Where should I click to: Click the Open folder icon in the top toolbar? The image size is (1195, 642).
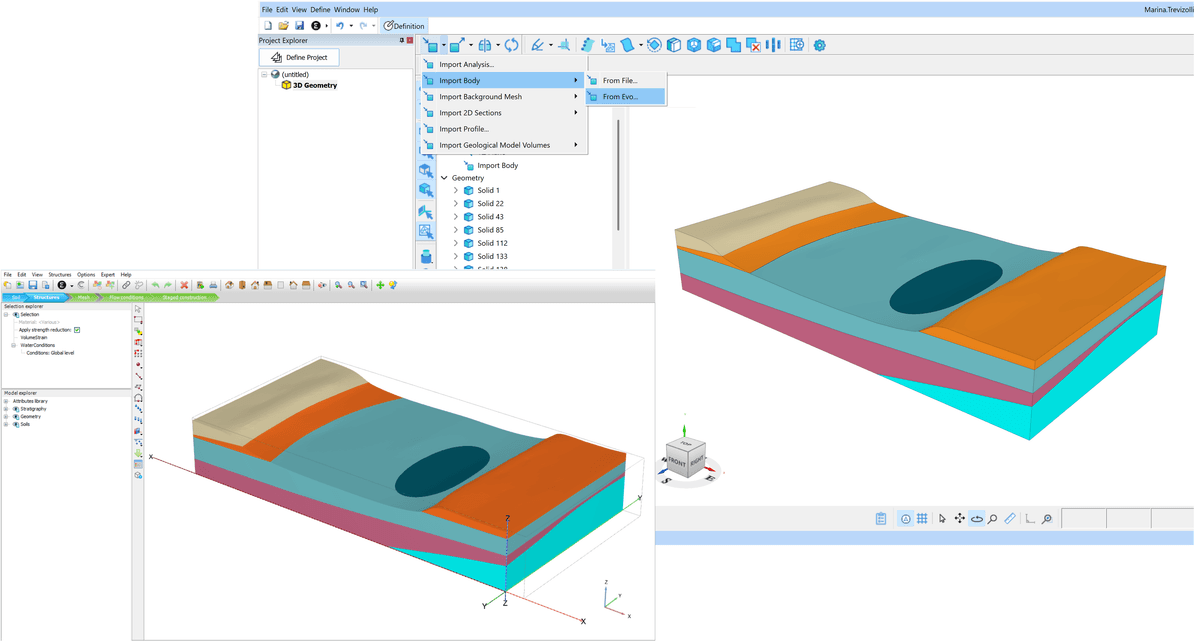pyautogui.click(x=284, y=26)
